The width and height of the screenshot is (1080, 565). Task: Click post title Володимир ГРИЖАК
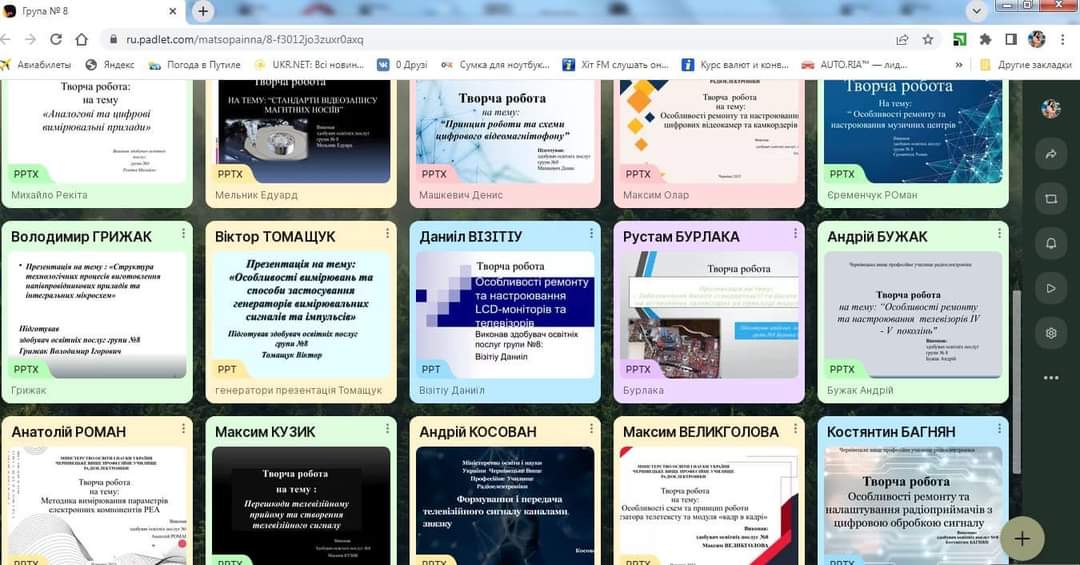click(x=81, y=236)
